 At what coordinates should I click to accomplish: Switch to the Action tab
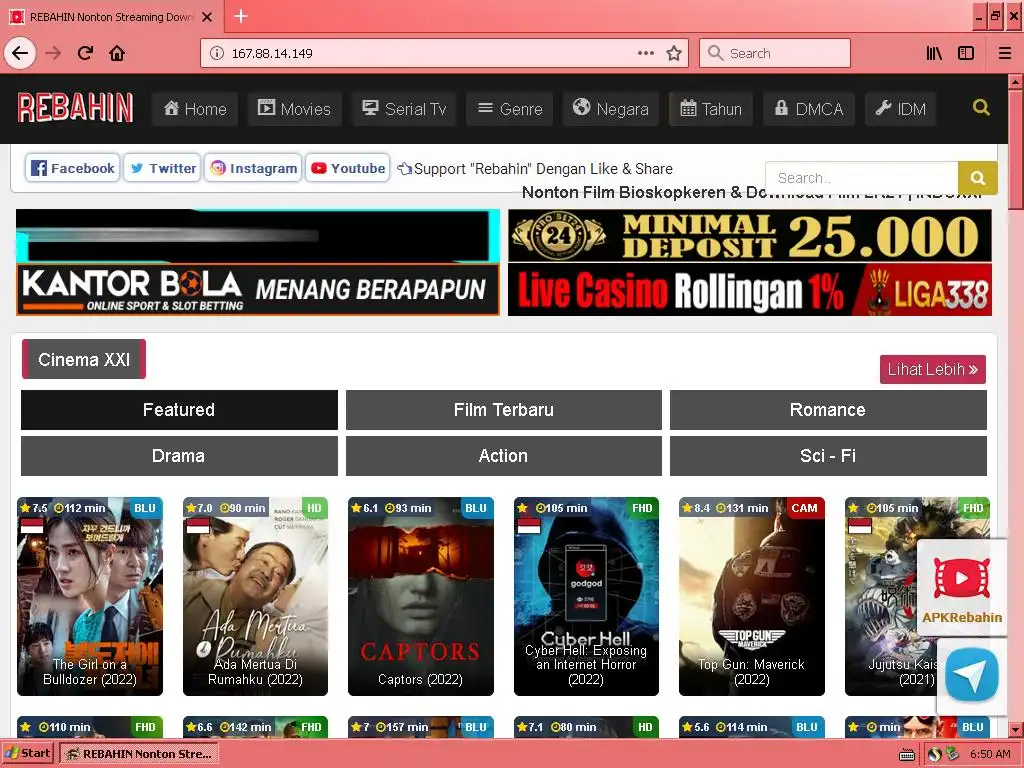tap(504, 456)
